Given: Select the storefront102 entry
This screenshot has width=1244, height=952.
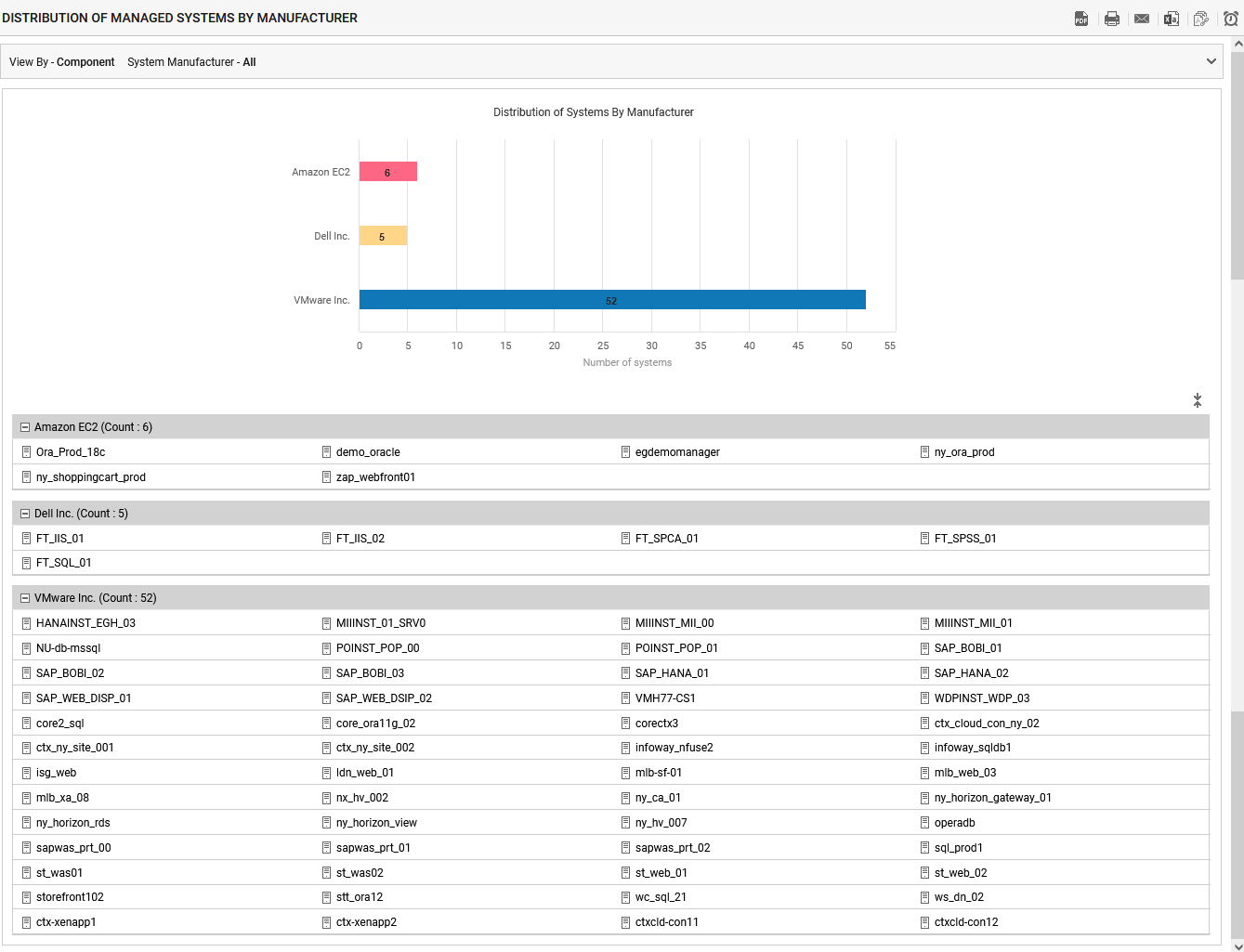Looking at the screenshot, I should (70, 897).
